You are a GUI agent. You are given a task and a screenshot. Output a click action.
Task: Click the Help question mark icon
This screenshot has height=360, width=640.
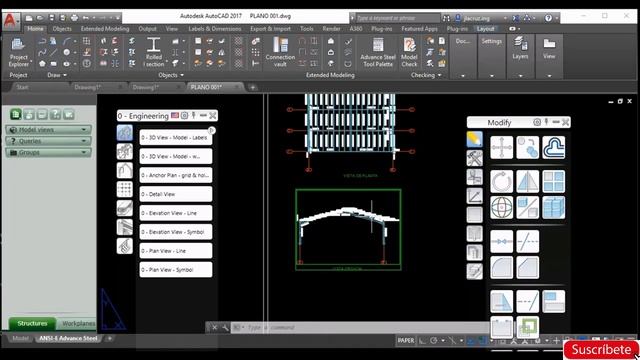pos(548,18)
